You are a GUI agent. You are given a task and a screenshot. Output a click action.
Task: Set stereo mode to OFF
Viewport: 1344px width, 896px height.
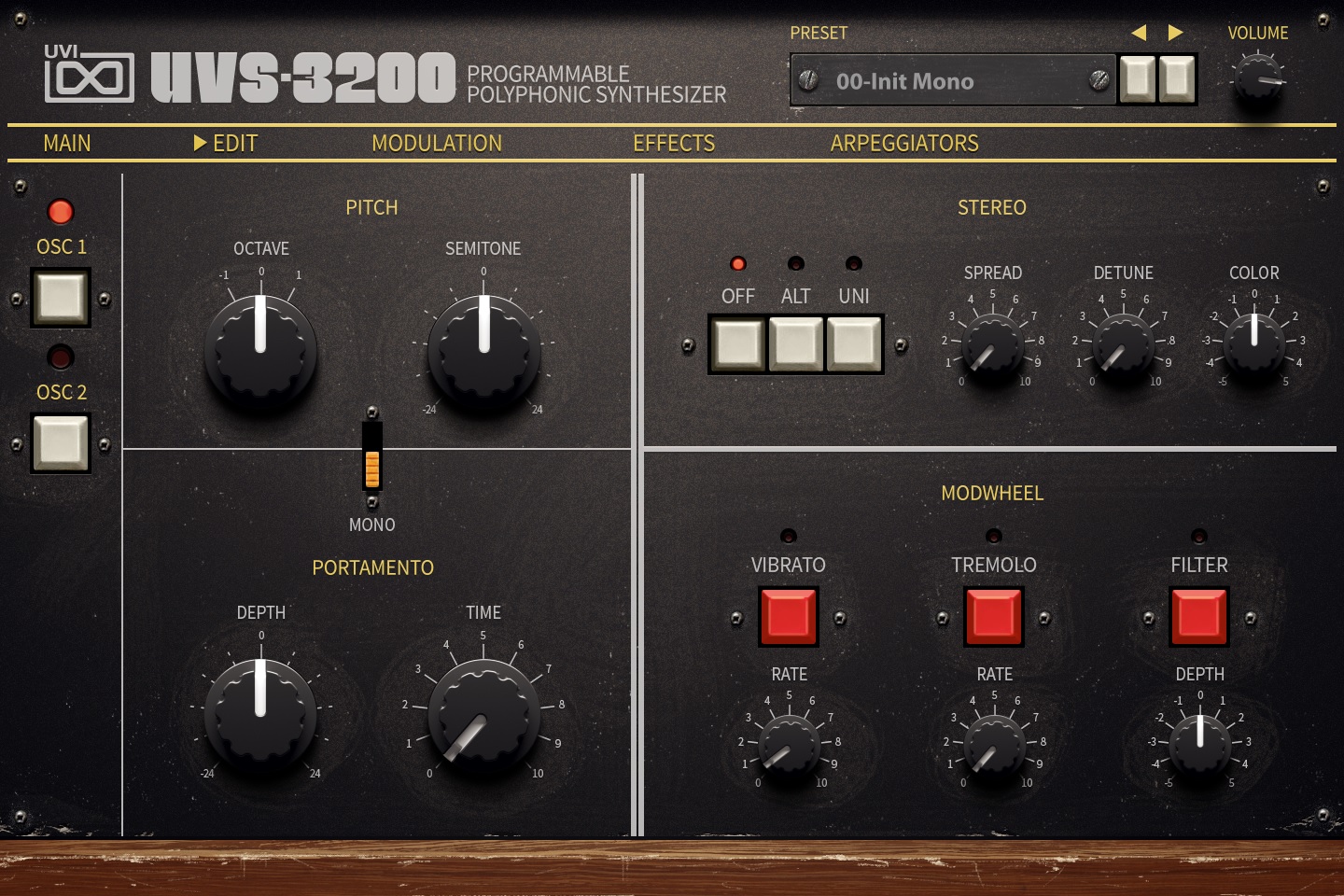(738, 343)
